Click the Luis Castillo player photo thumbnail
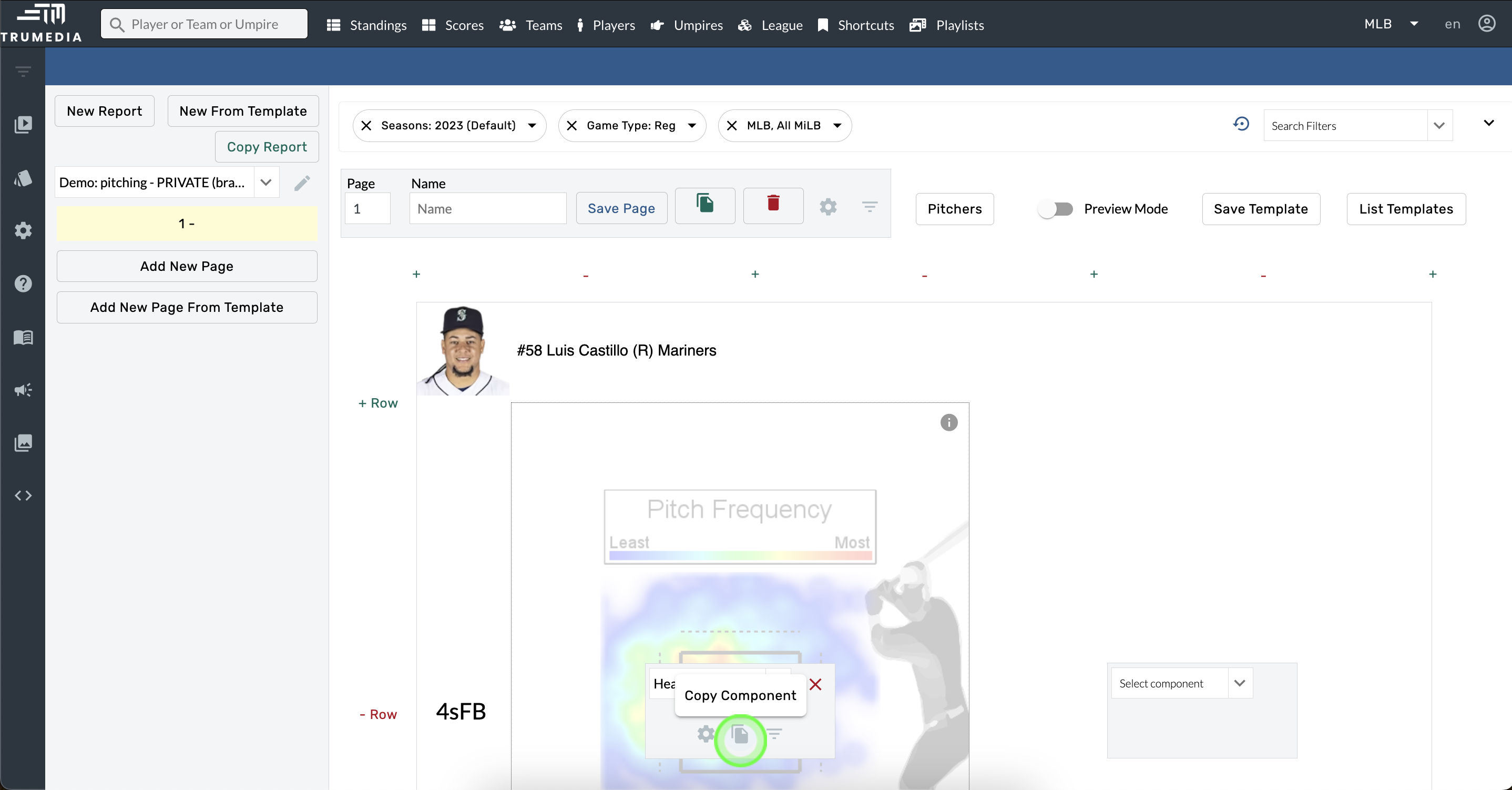Screen dimensions: 1512x790 (x=464, y=350)
